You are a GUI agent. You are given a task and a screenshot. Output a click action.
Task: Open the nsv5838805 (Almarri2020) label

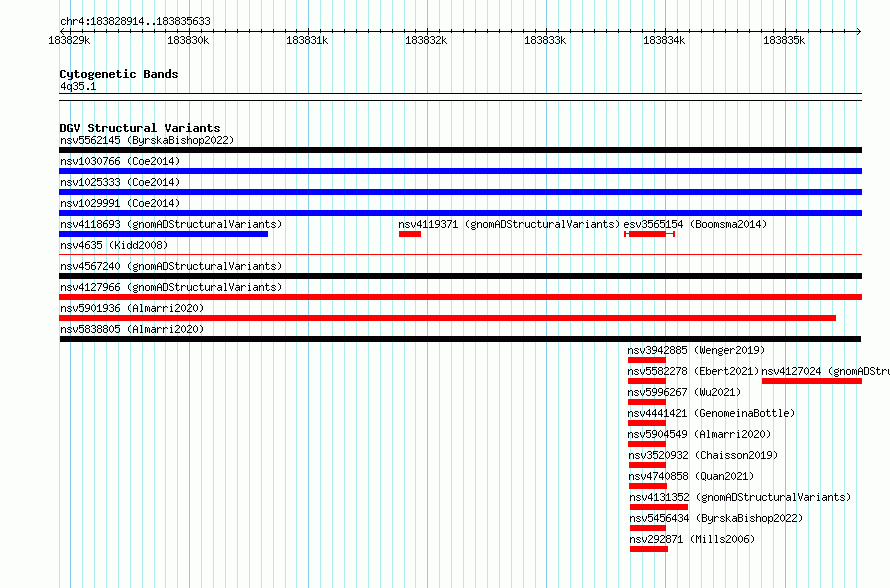click(x=132, y=329)
